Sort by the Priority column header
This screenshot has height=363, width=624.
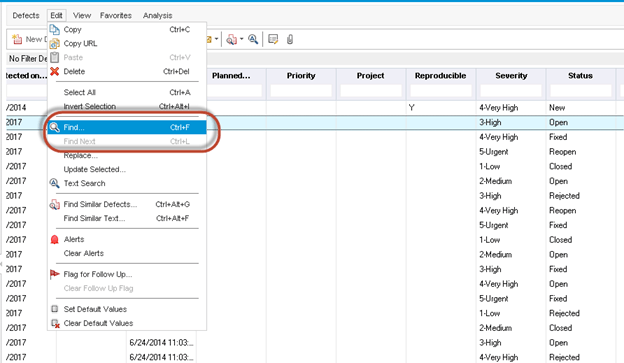(301, 76)
